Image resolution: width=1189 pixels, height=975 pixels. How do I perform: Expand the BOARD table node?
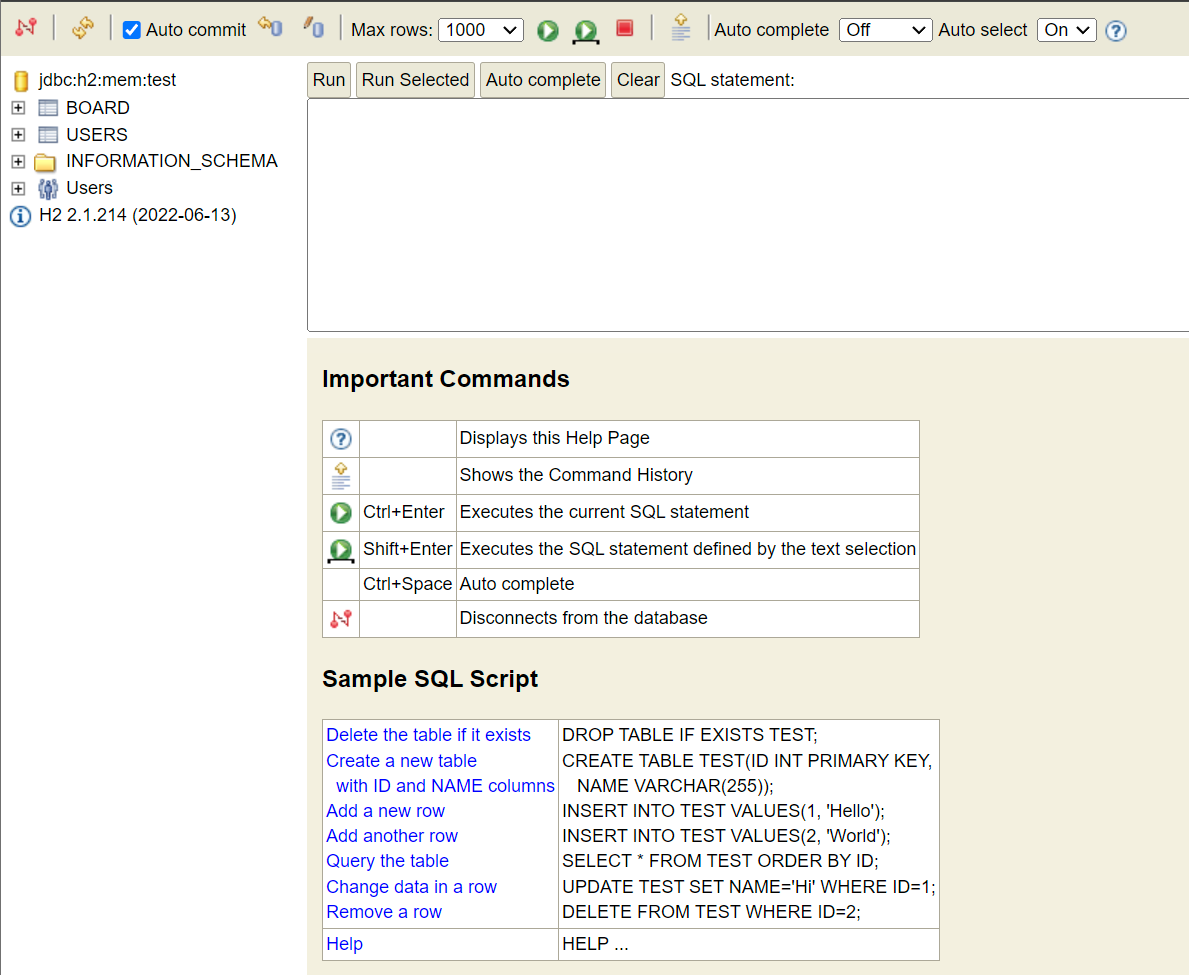tap(18, 108)
